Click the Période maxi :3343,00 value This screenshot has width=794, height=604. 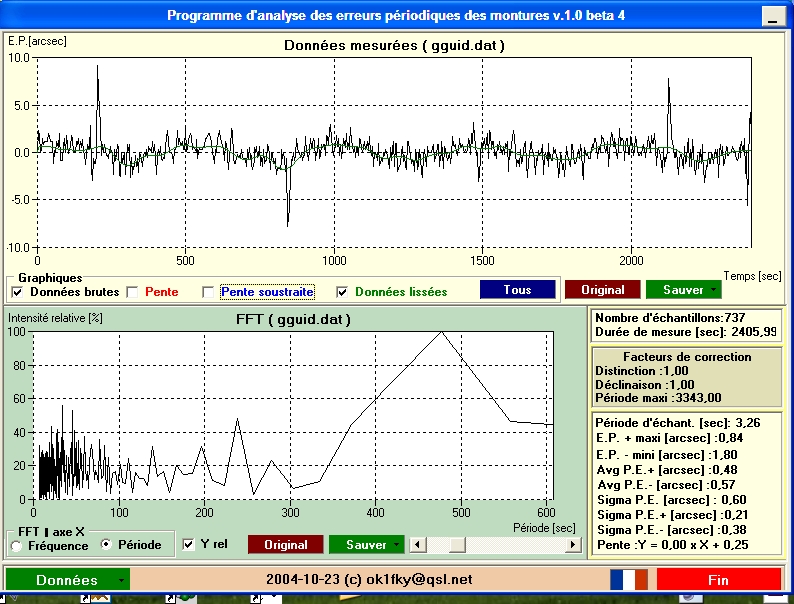658,398
